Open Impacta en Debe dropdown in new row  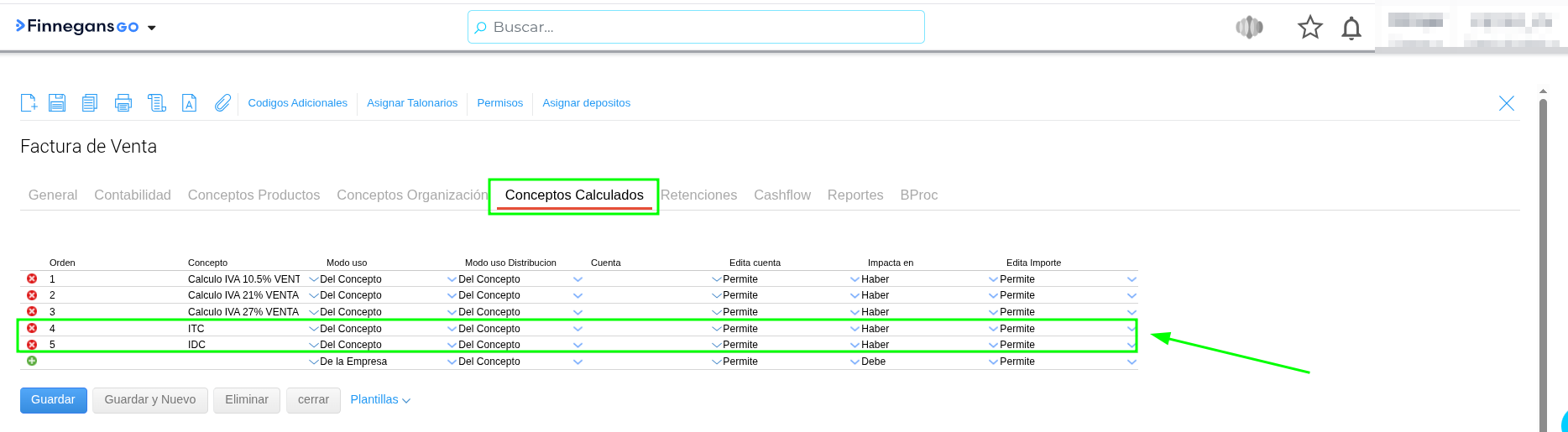point(993,362)
